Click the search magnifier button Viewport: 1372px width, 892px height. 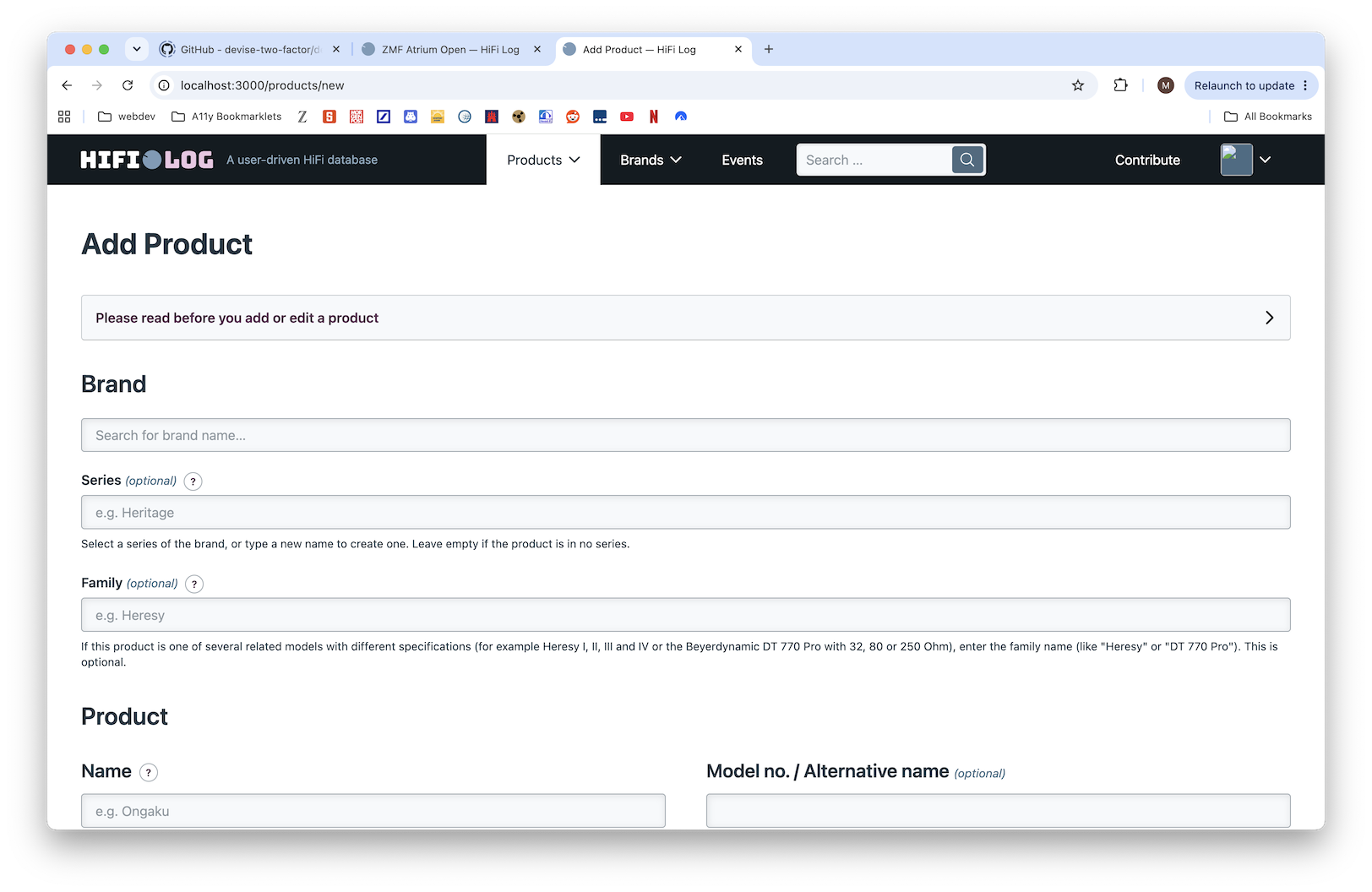(967, 160)
